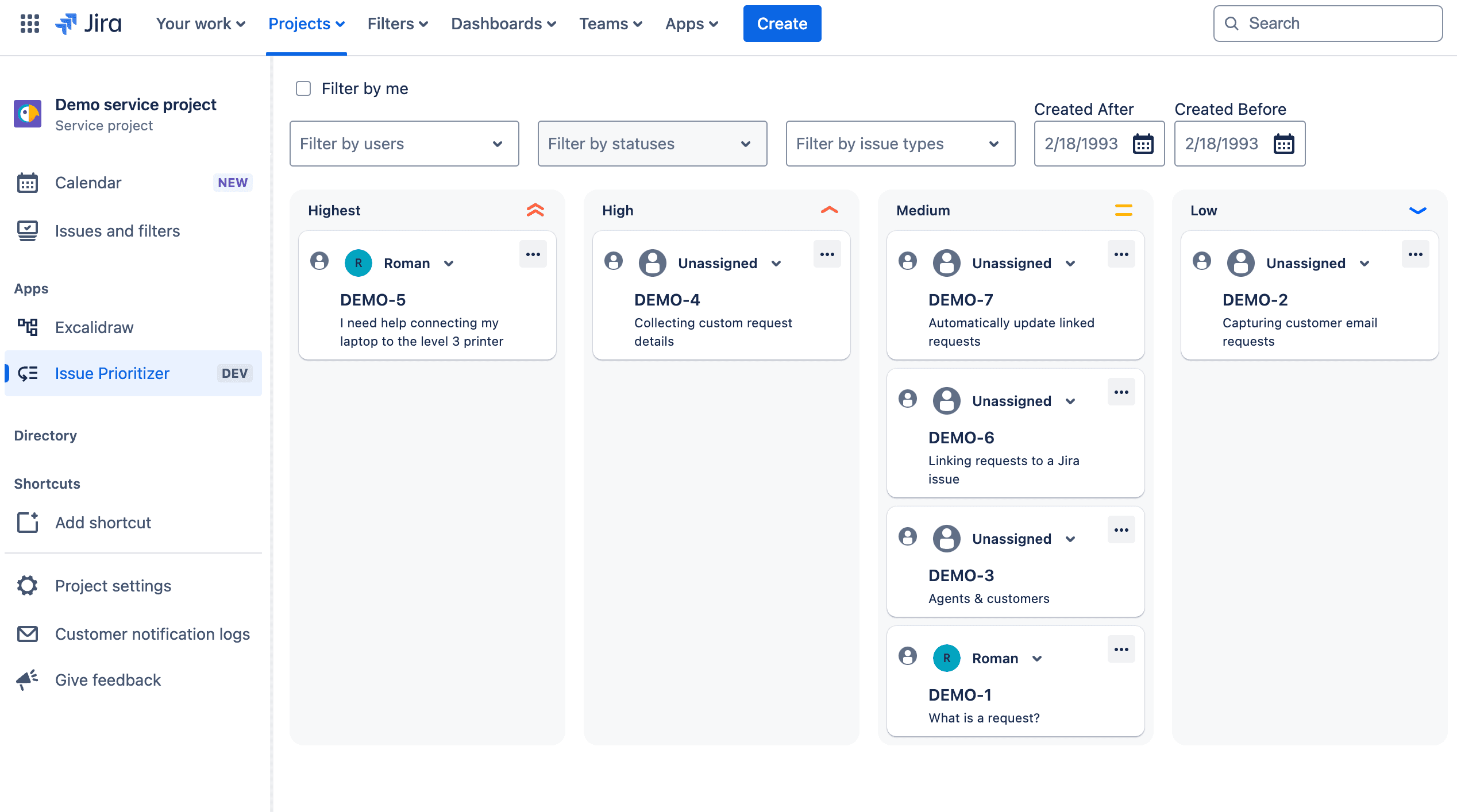
Task: Click assign-to-me icon on DEMO-5 card
Action: 319,261
